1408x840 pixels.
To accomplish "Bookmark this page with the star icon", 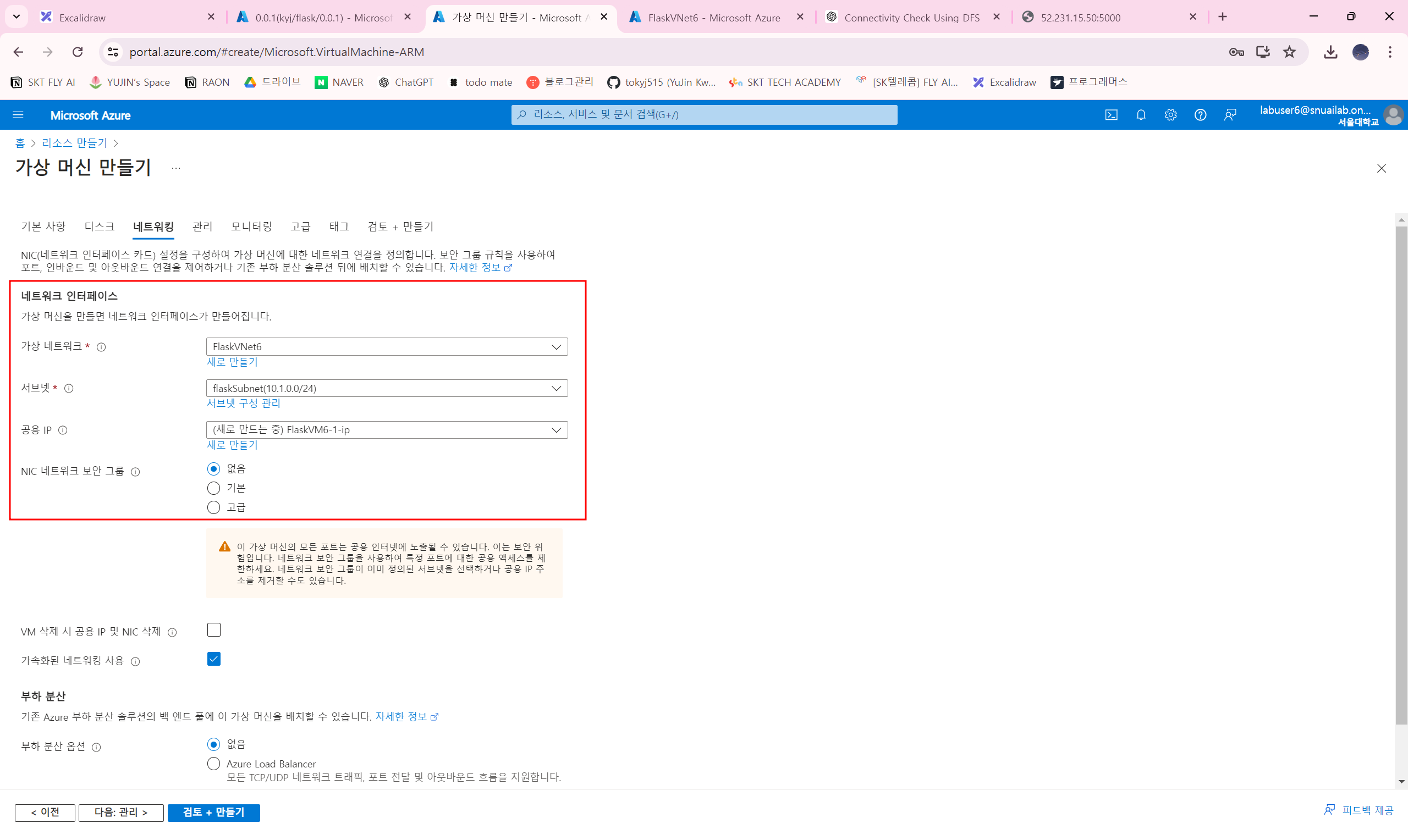I will [x=1289, y=52].
